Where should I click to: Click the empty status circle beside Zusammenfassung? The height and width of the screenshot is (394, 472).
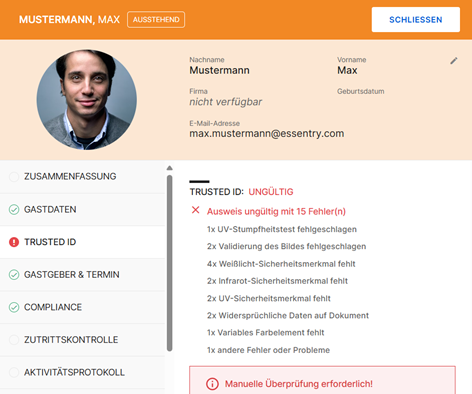pyautogui.click(x=14, y=176)
